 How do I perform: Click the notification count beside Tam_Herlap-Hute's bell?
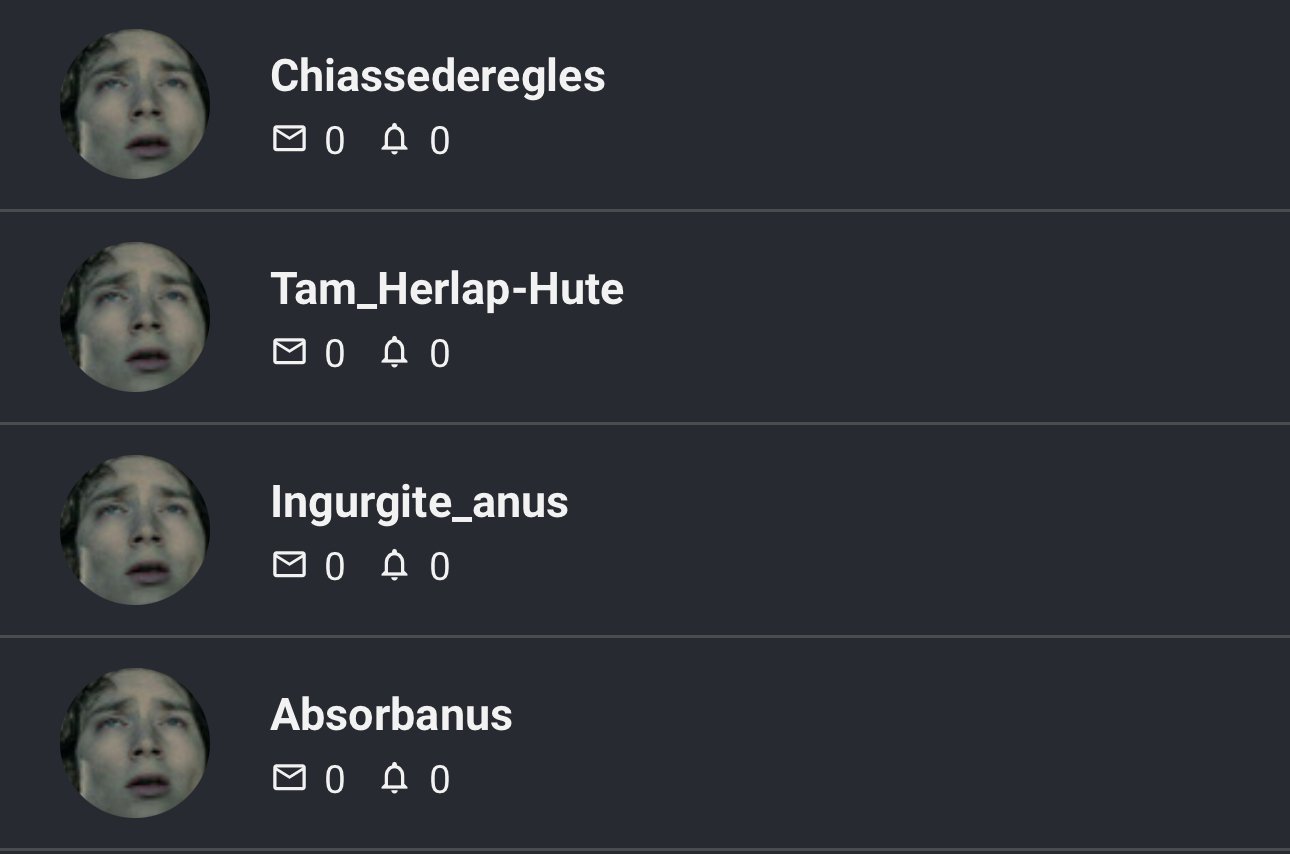click(x=440, y=354)
